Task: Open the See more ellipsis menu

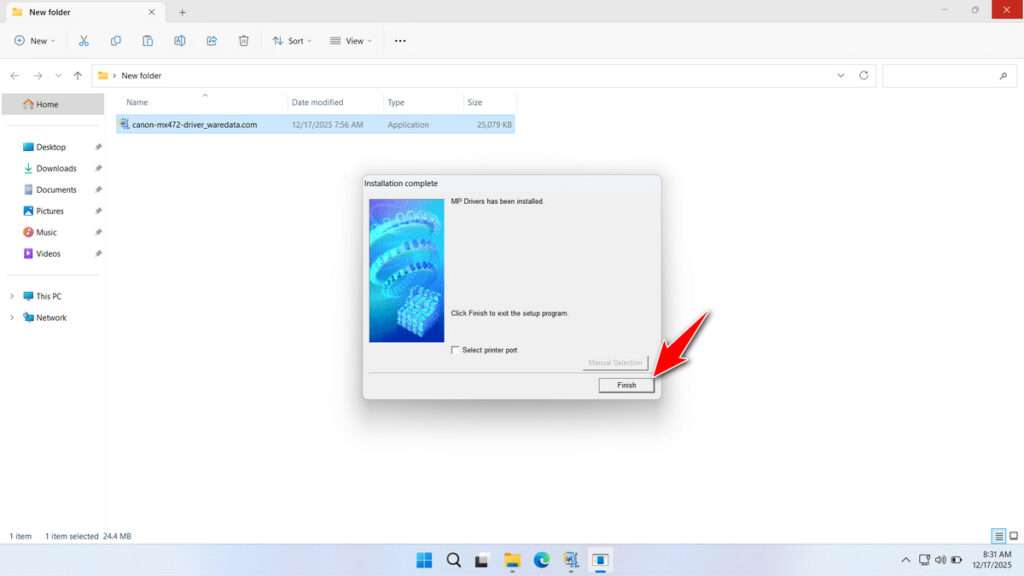Action: tap(399, 40)
